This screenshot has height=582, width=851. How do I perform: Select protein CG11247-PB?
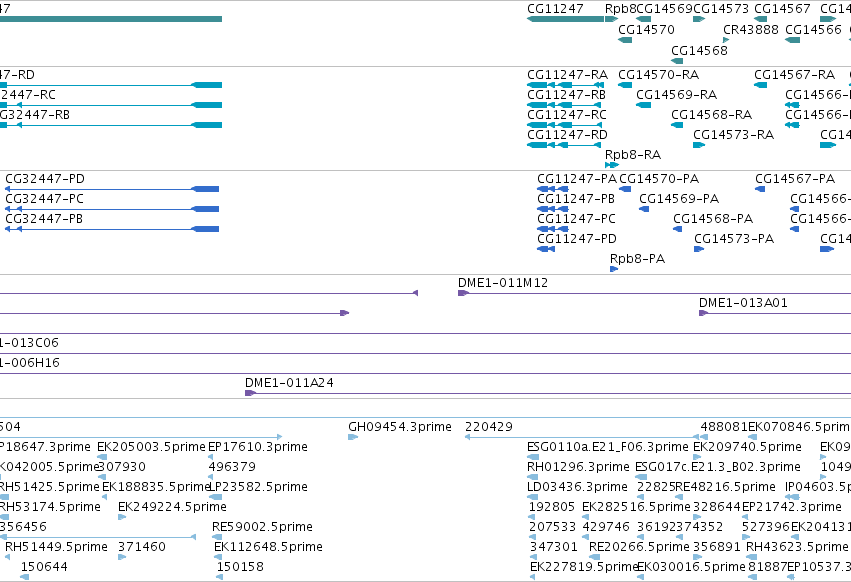(576, 199)
